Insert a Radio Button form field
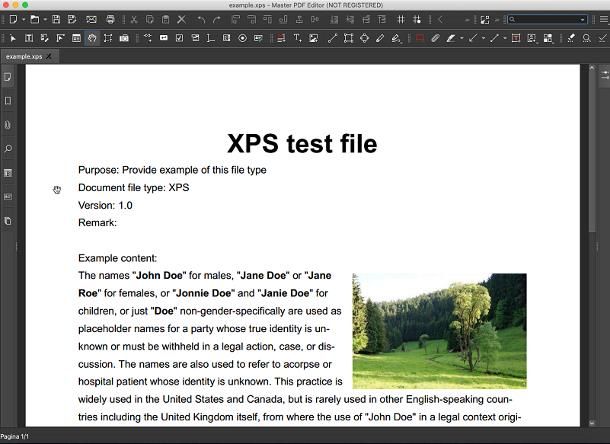610x444 pixels. 242,38
